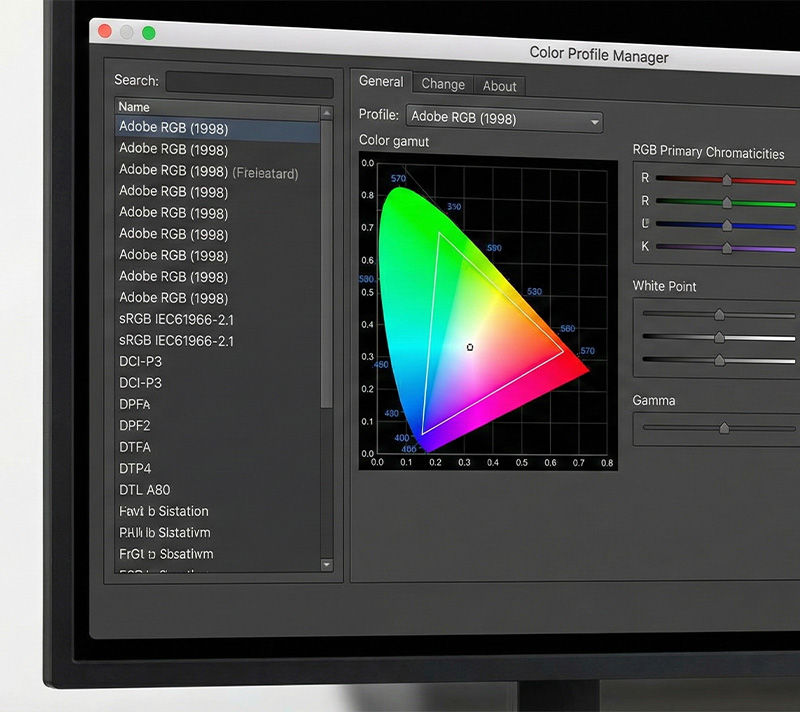Viewport: 800px width, 712px height.
Task: Open the Change tab
Action: 442,85
